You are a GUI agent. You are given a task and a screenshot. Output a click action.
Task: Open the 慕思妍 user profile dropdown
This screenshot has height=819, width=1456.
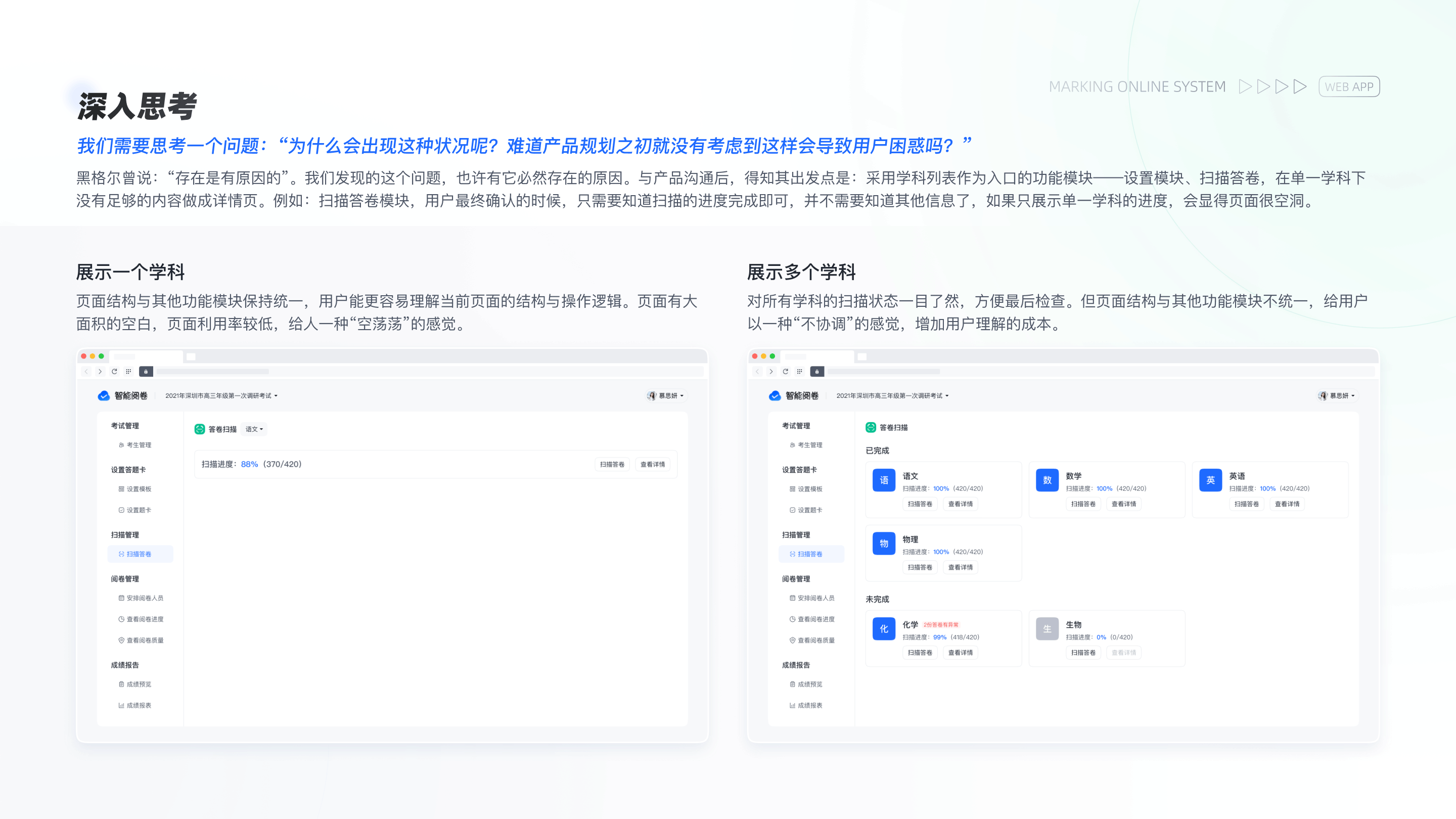click(666, 396)
